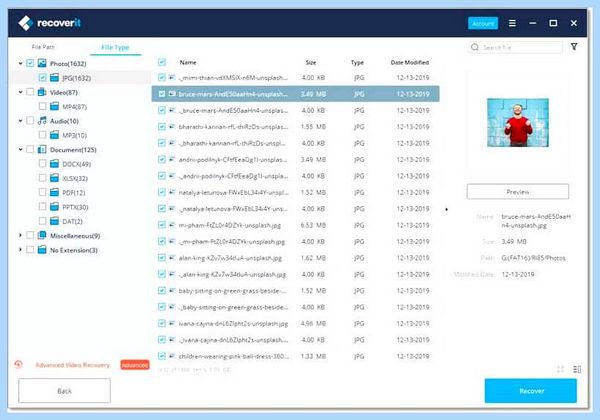
Task: Collapse the Photo(1632) tree node
Action: [x=20, y=63]
